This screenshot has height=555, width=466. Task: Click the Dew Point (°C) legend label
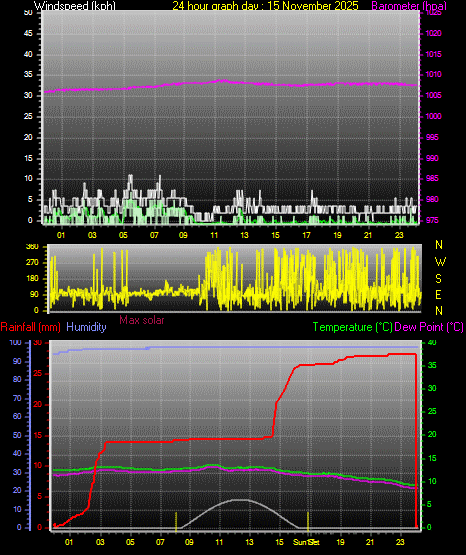tap(429, 327)
